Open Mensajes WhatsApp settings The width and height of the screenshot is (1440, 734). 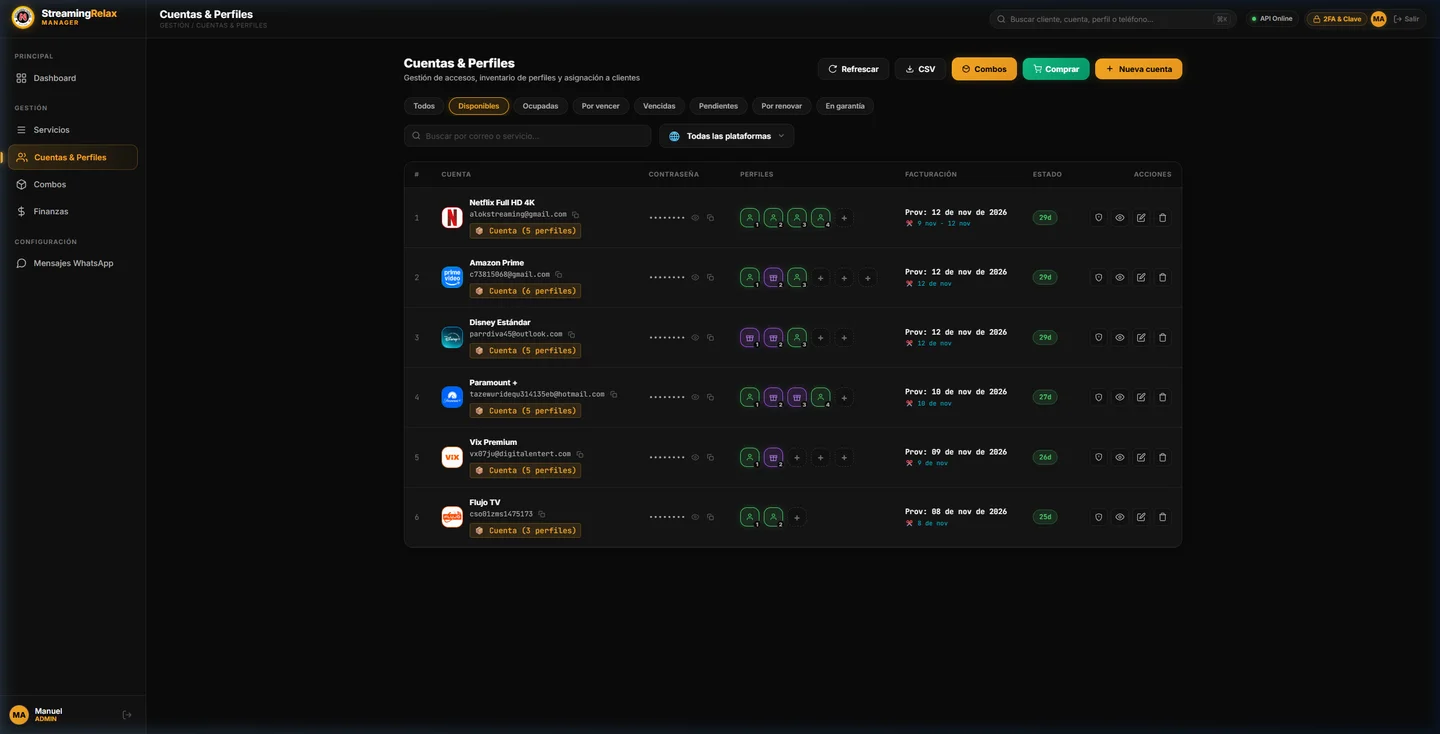point(72,263)
